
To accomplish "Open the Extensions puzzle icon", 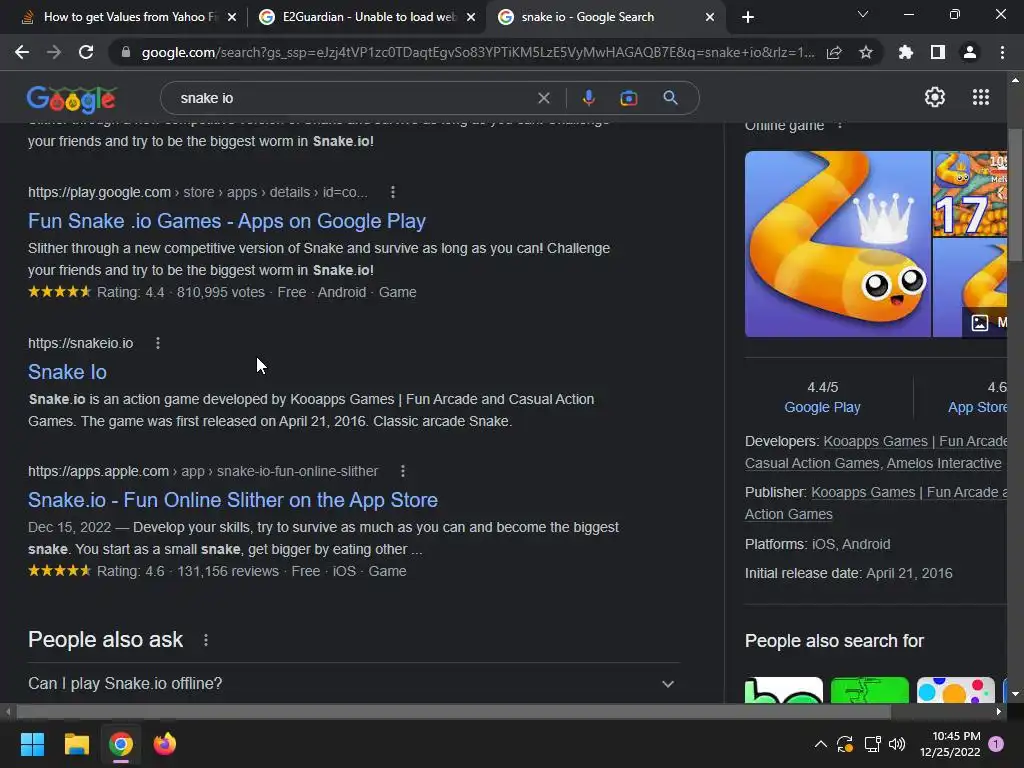I will pos(905,52).
